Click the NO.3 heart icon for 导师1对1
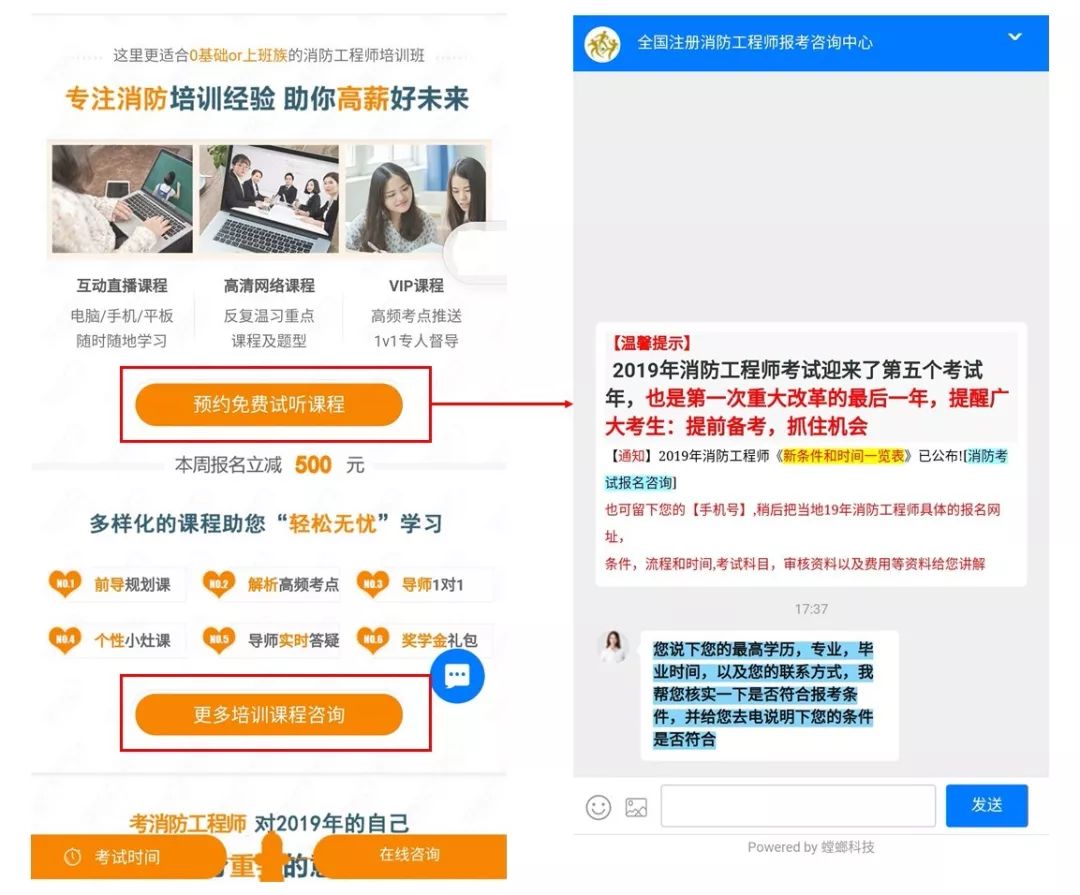The width and height of the screenshot is (1080, 895). (x=373, y=584)
